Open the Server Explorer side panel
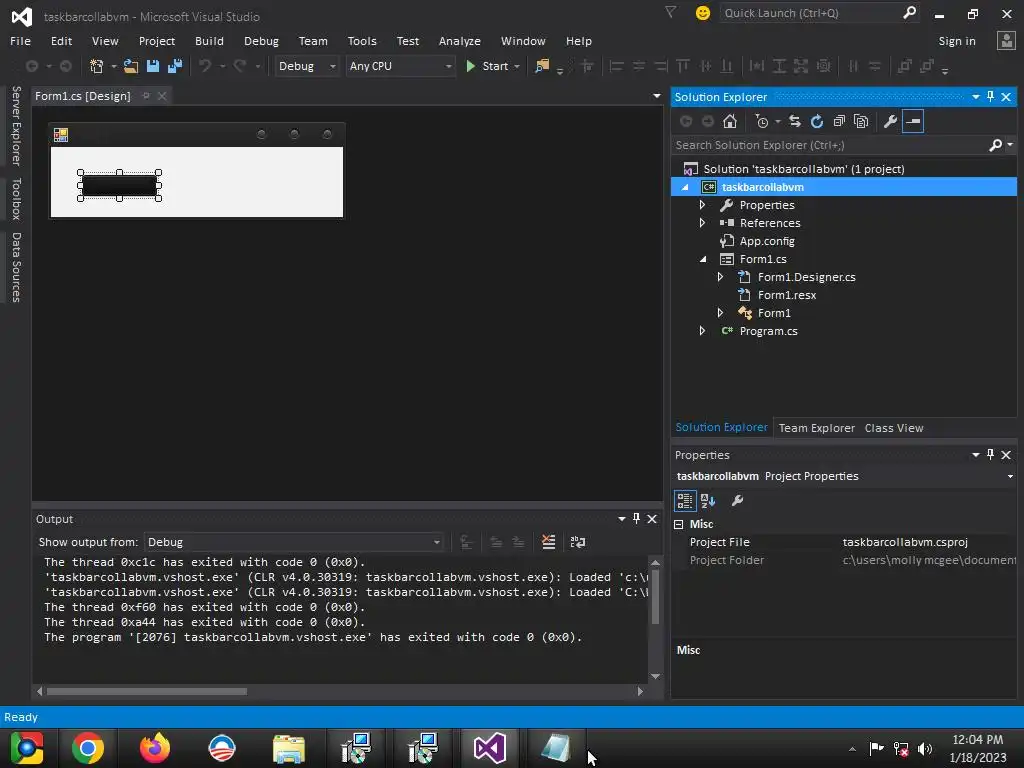 click(x=16, y=125)
